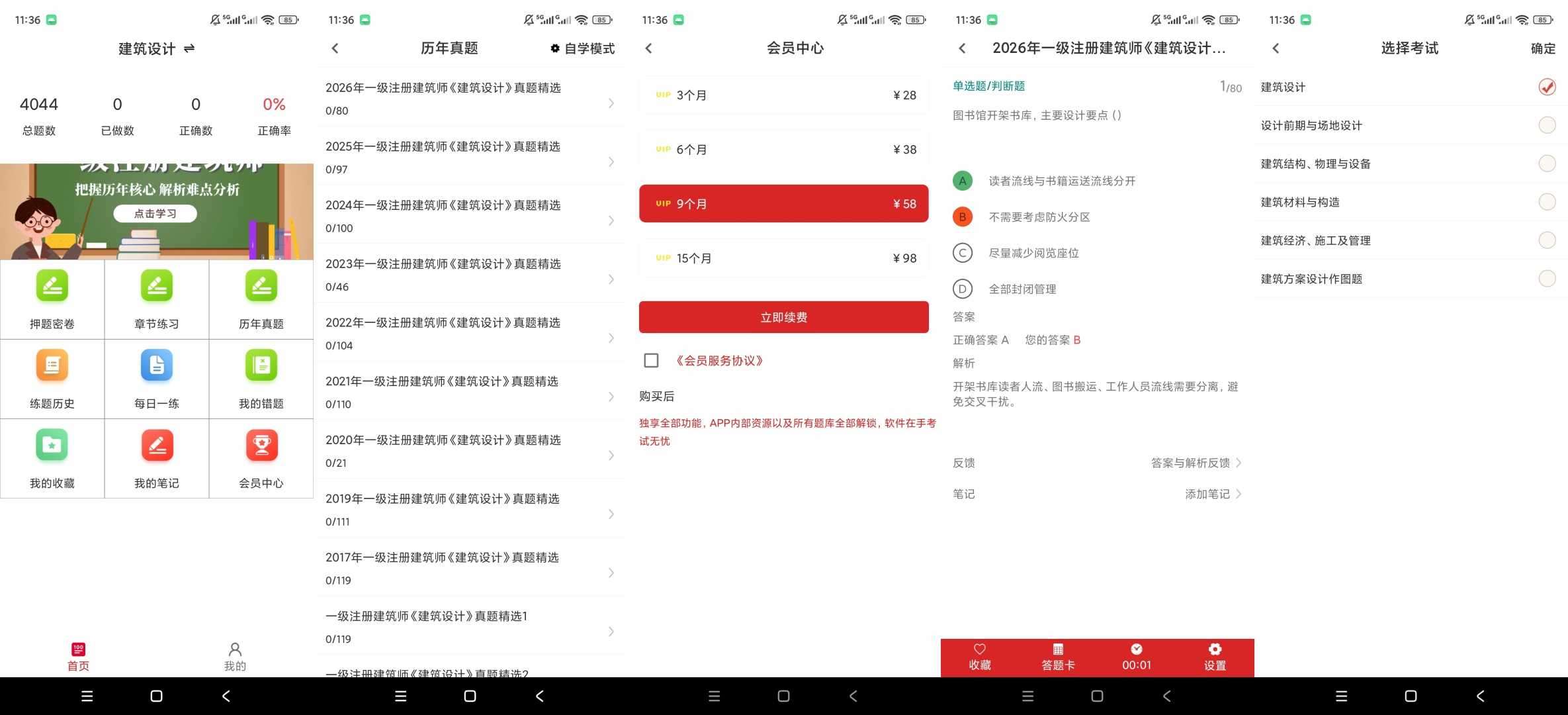
Task: Open 我的错题 wrong questions icon
Action: click(x=261, y=365)
